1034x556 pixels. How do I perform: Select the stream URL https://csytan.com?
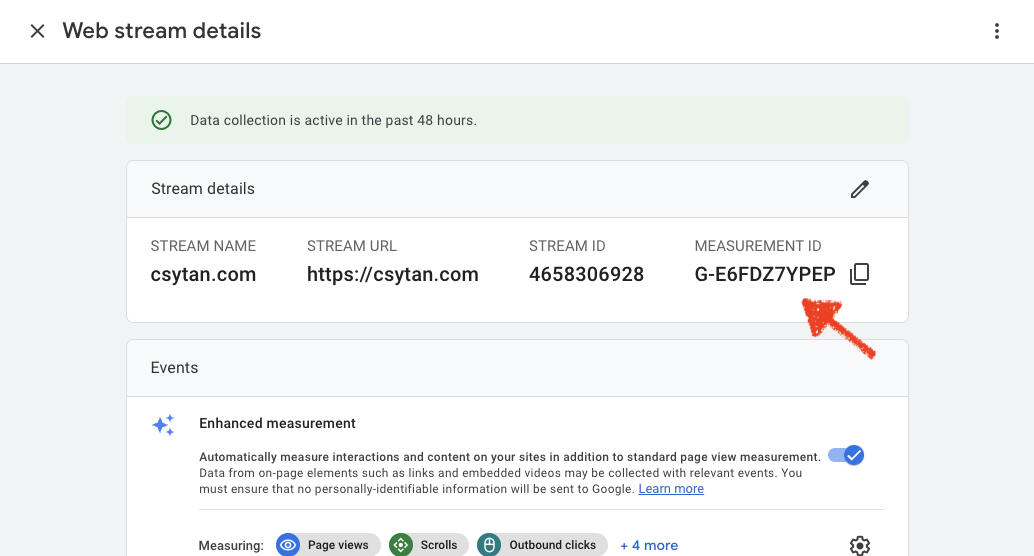click(x=392, y=274)
